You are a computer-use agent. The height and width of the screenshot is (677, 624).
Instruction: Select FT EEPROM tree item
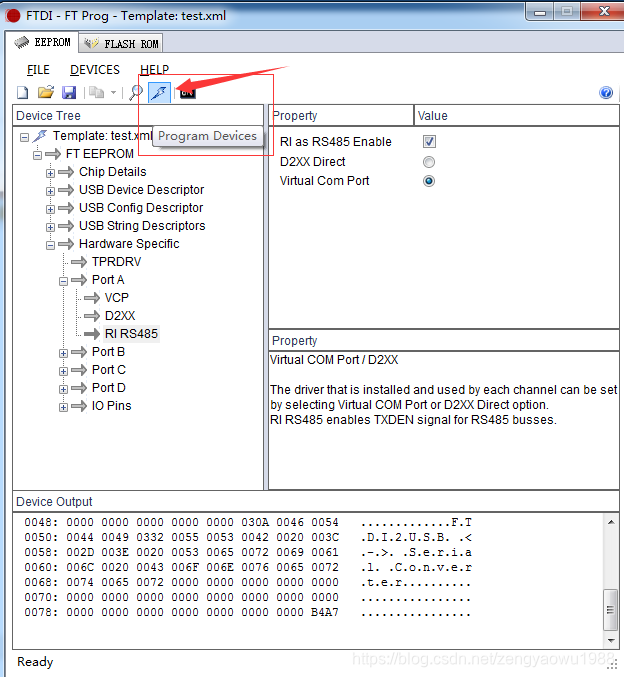[x=100, y=154]
